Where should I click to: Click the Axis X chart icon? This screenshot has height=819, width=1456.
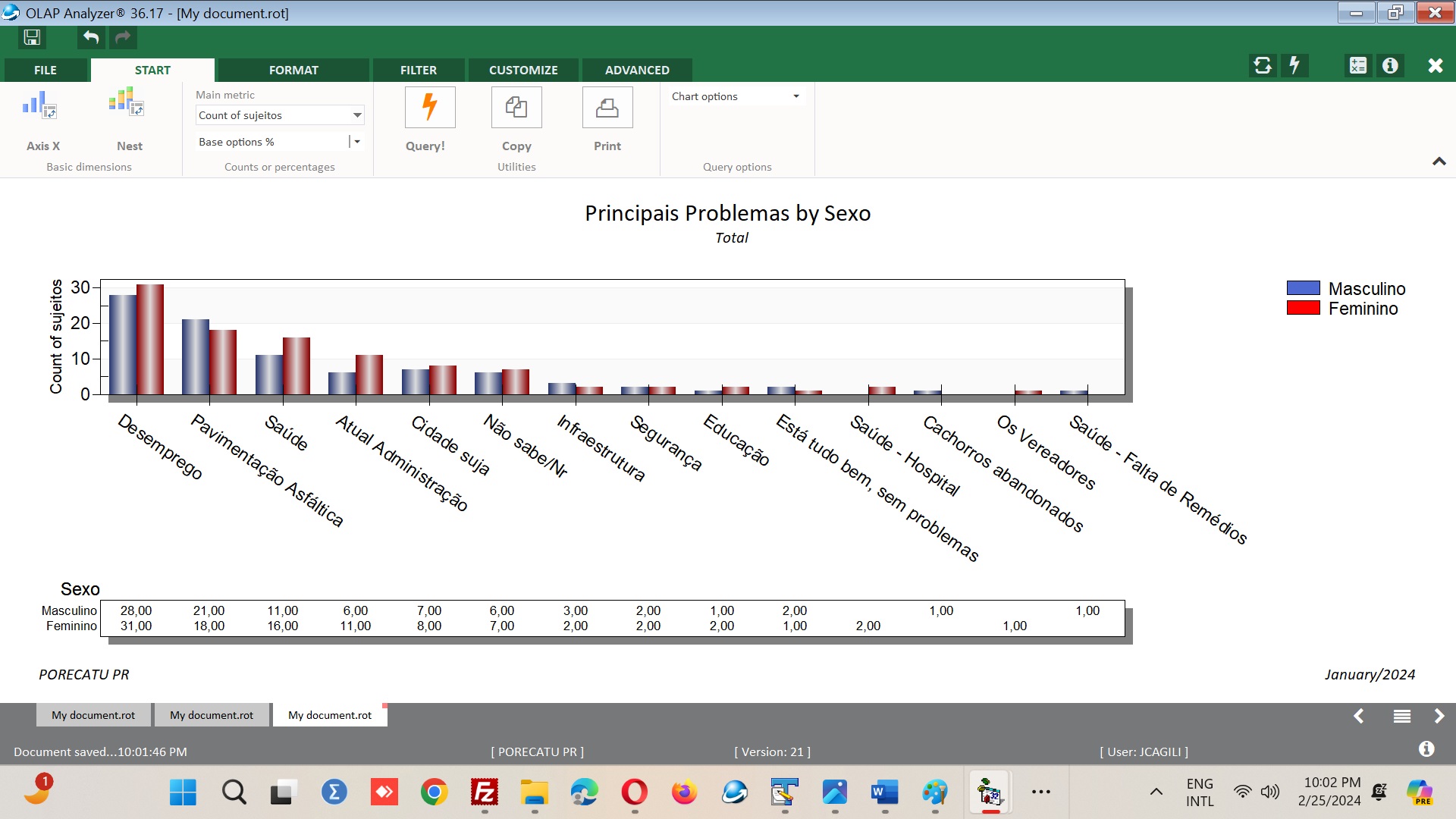[40, 106]
